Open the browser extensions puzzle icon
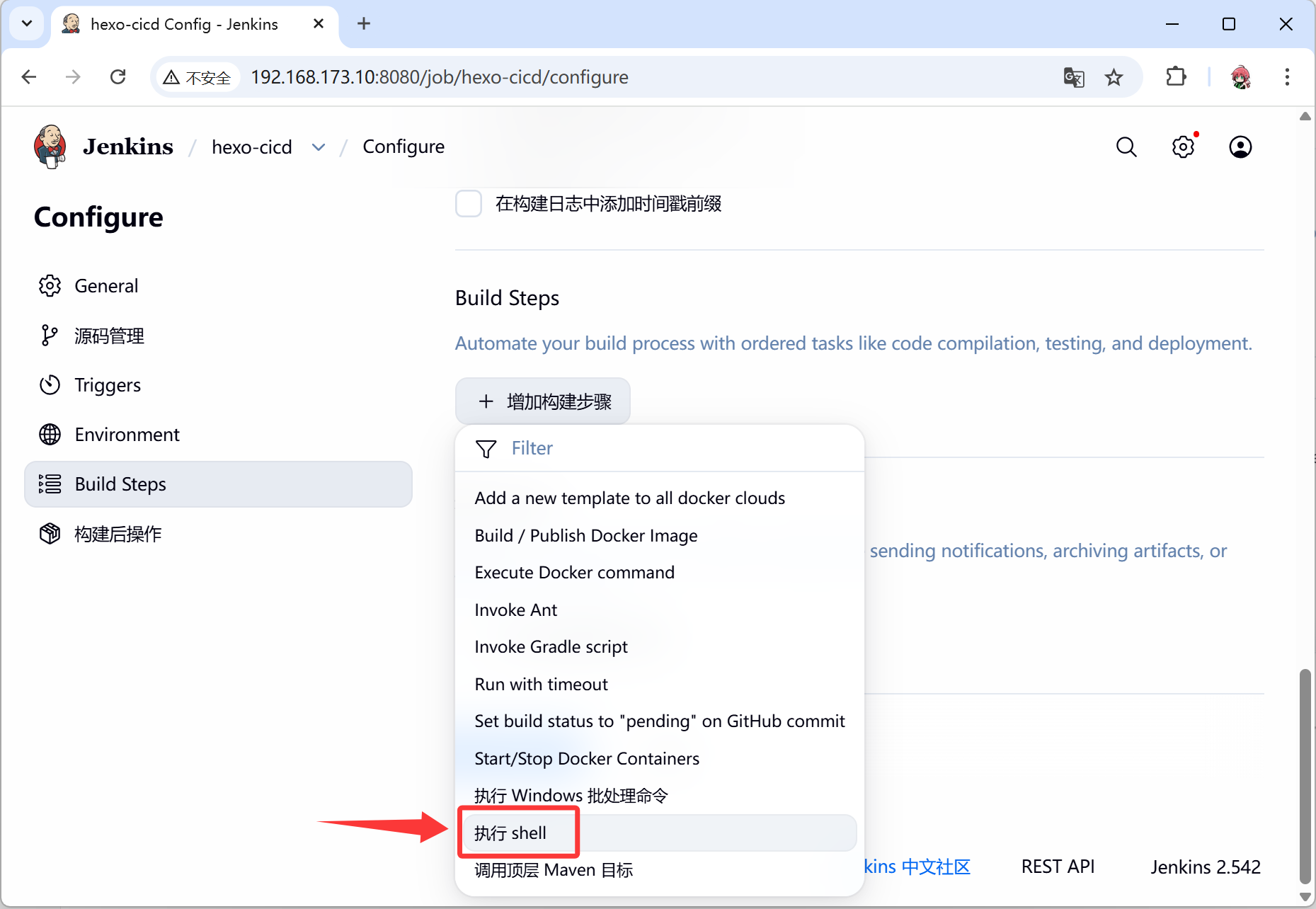This screenshot has height=909, width=1316. tap(1176, 76)
